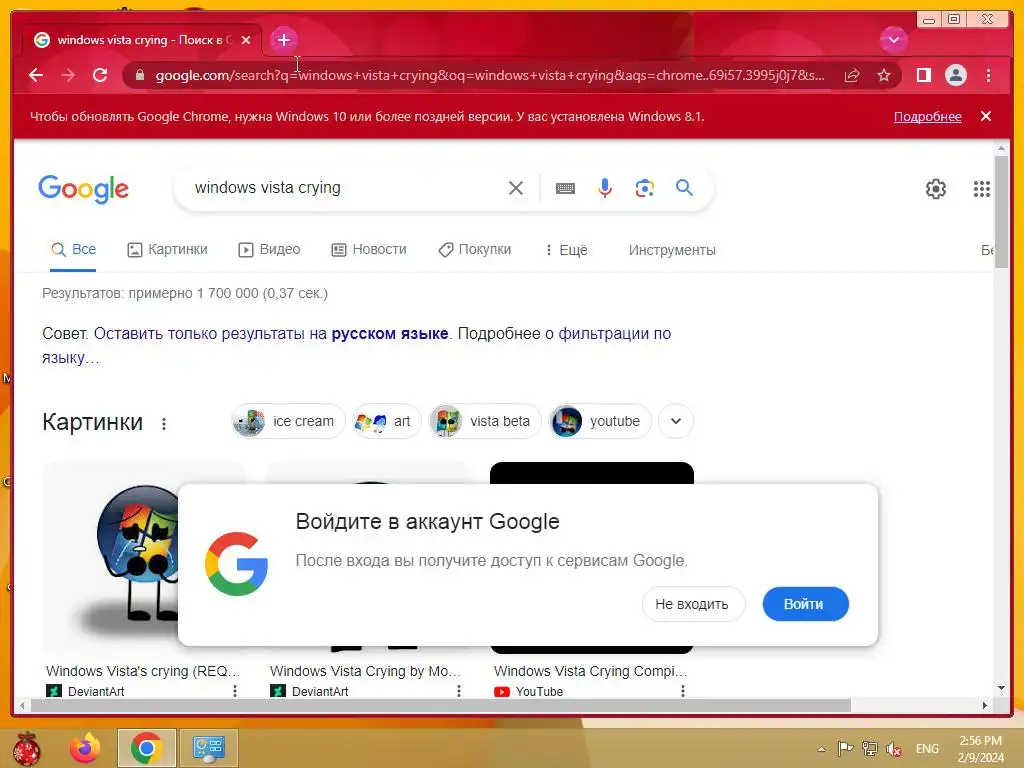This screenshot has width=1024, height=768.
Task: Open the Подробнее link in warning bar
Action: 927,117
